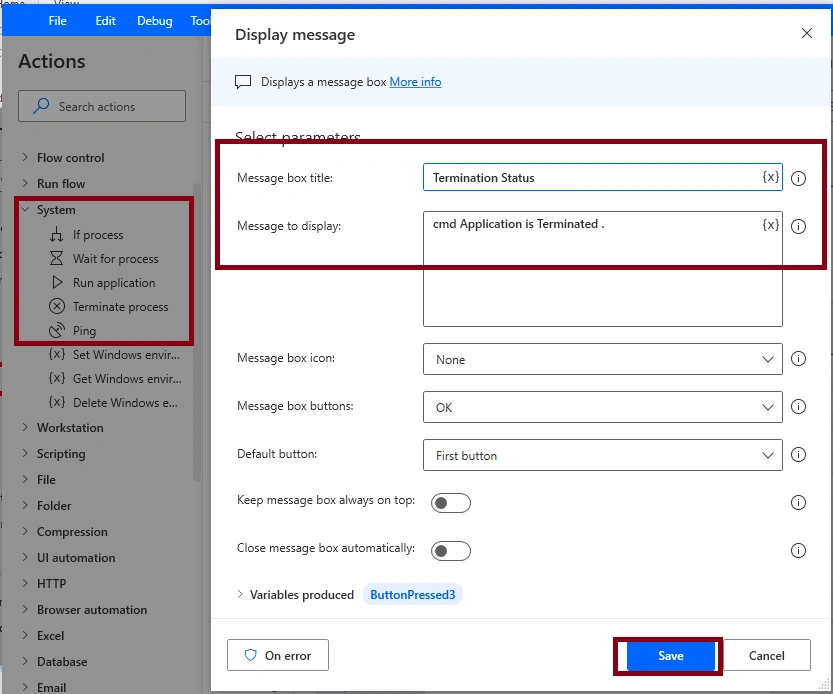This screenshot has width=833, height=694.
Task: Expand the Variables produced section
Action: coord(240,594)
